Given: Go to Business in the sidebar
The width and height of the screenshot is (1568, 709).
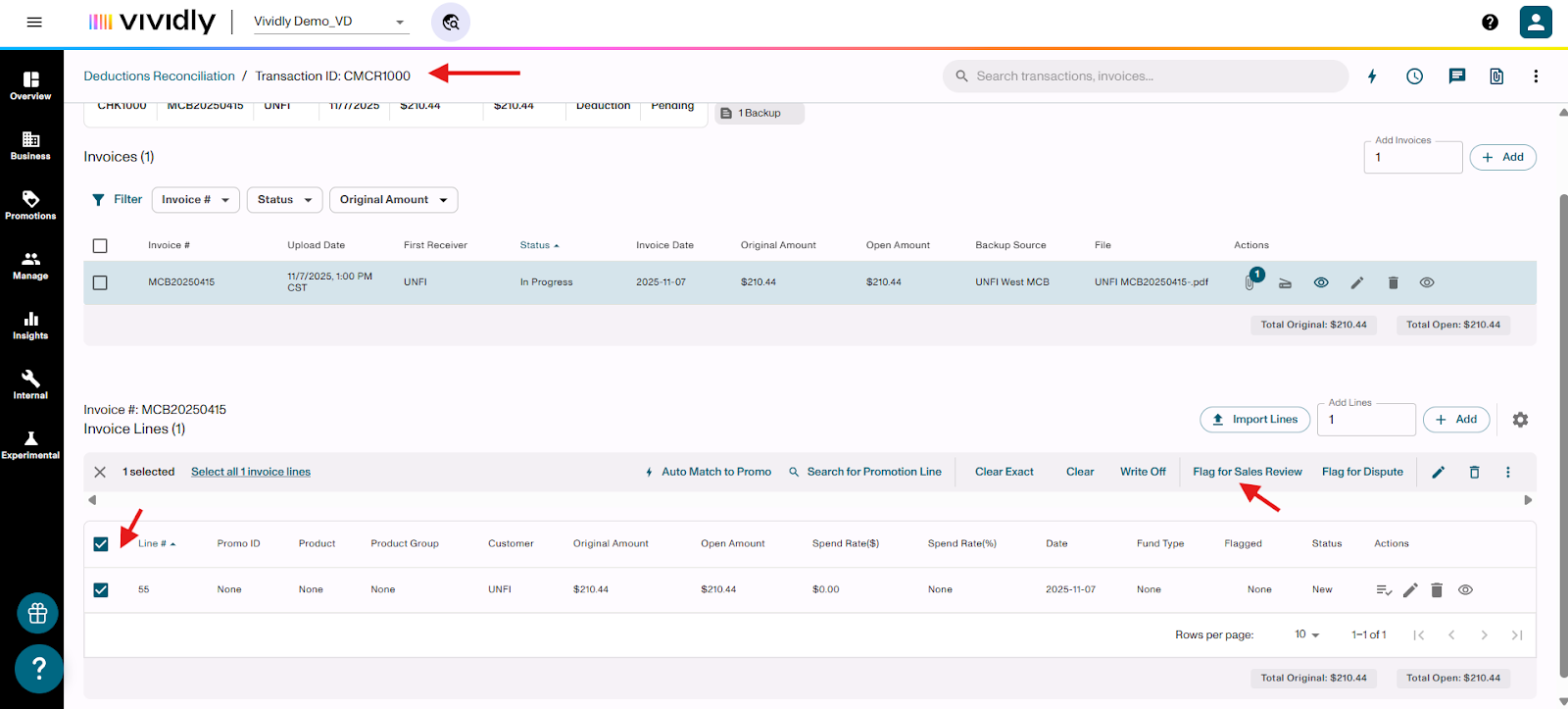Looking at the screenshot, I should click(x=30, y=146).
